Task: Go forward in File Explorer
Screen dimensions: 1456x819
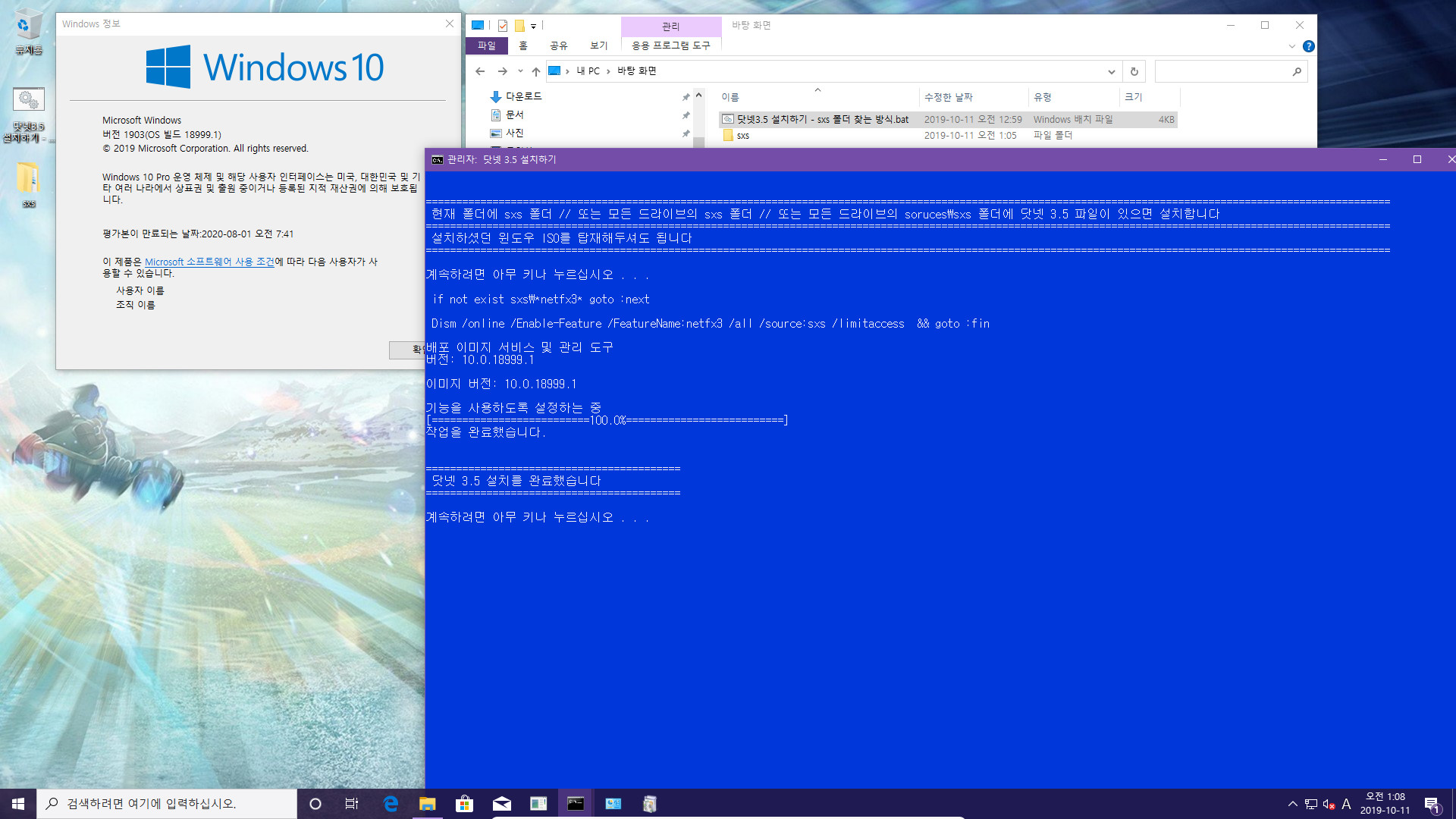Action: pyautogui.click(x=502, y=71)
